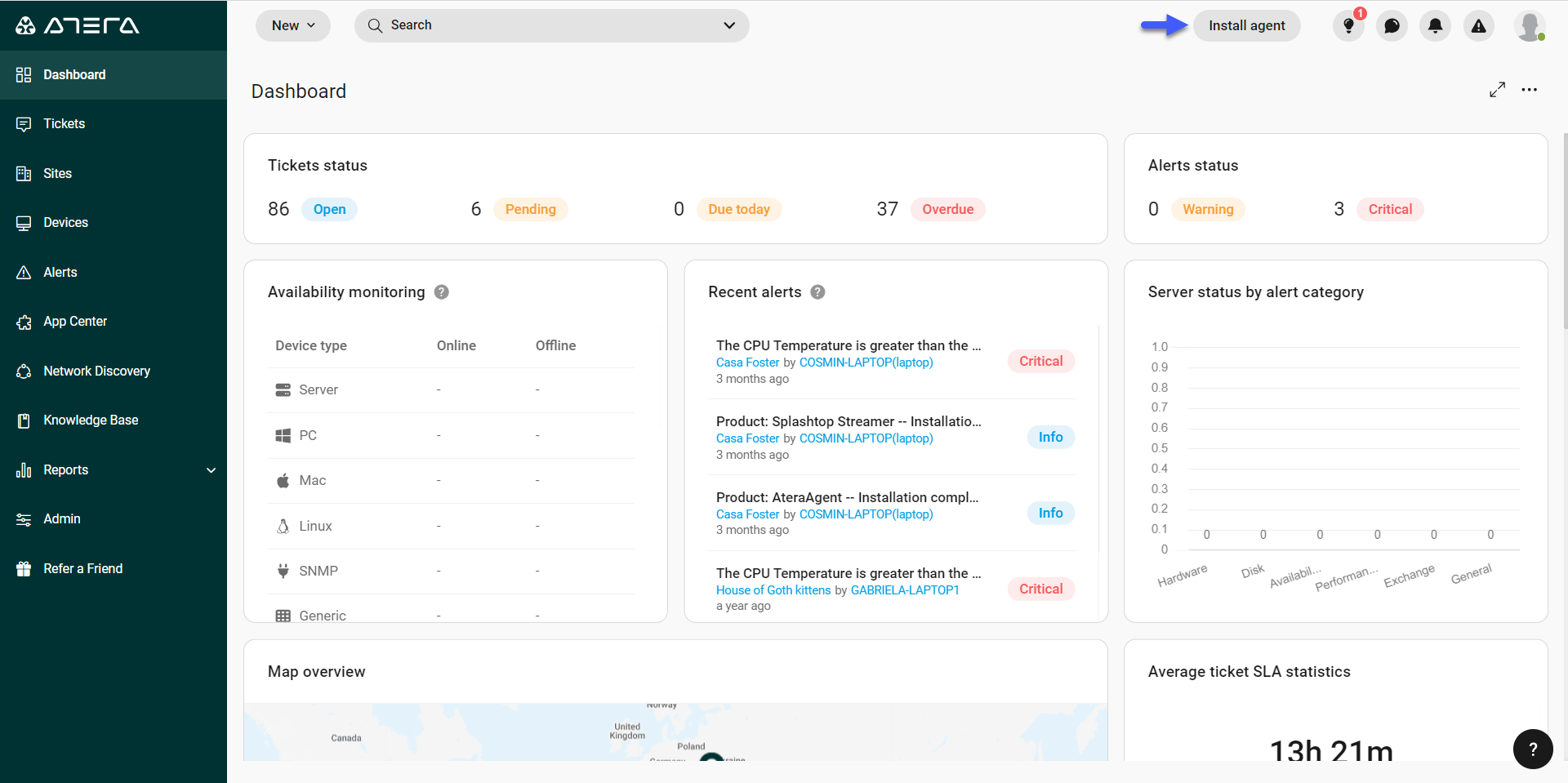Click into the Search input field
Screen dimensions: 1568x783
pos(539,25)
